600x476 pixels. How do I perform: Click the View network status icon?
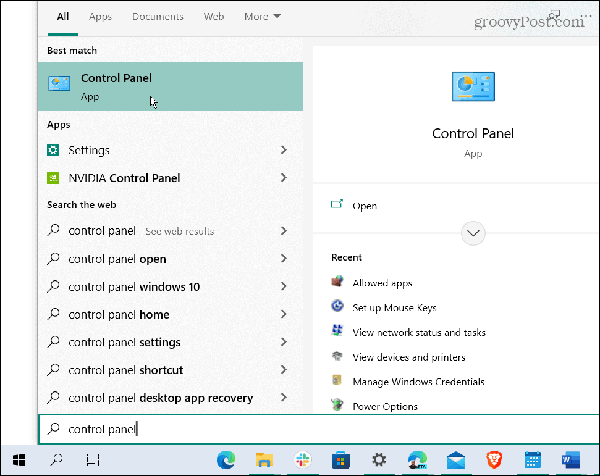click(337, 331)
